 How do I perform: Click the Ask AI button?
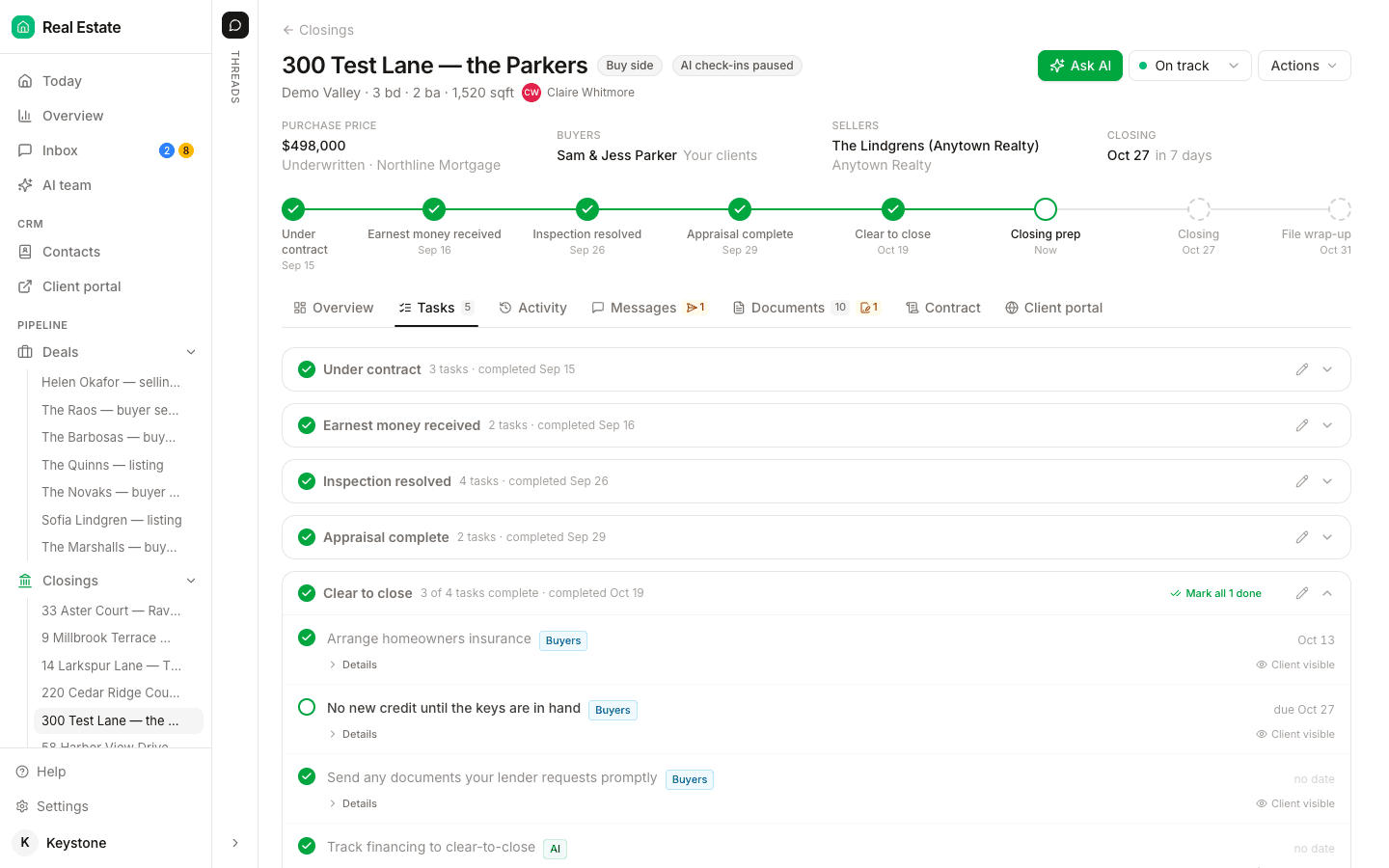coord(1080,66)
